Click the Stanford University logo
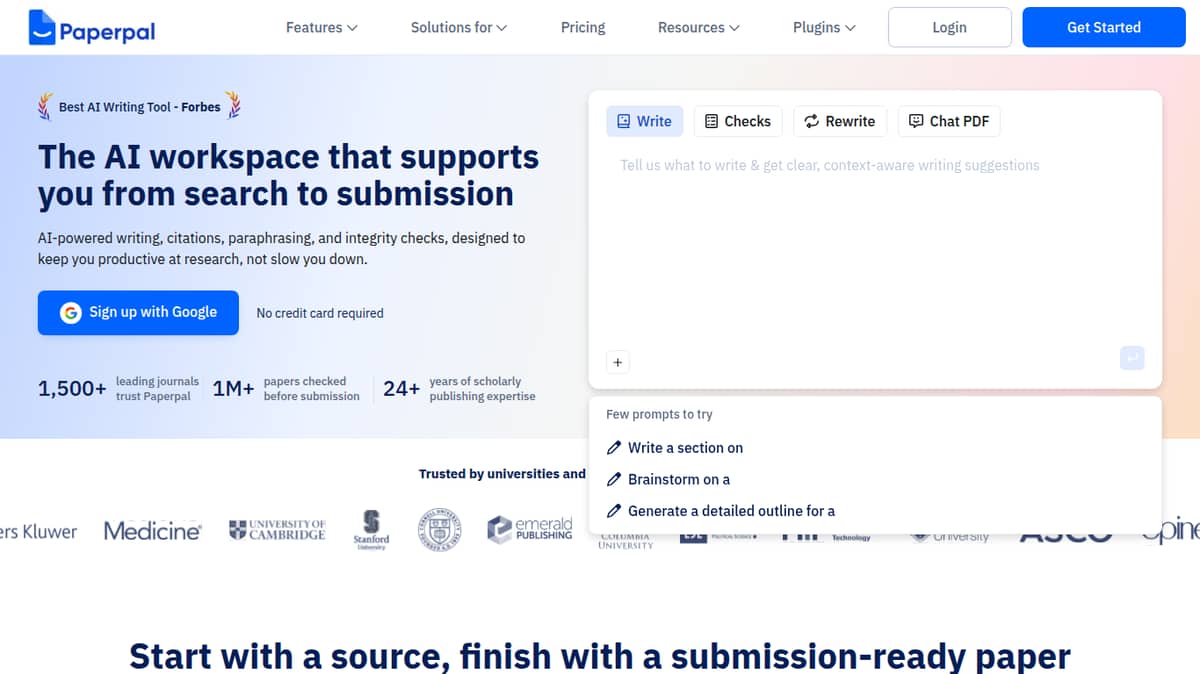Viewport: 1200px width, 674px height. (x=371, y=530)
